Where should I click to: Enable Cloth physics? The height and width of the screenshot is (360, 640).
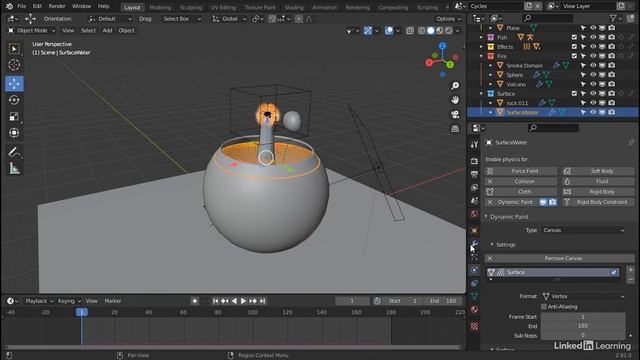tap(521, 191)
